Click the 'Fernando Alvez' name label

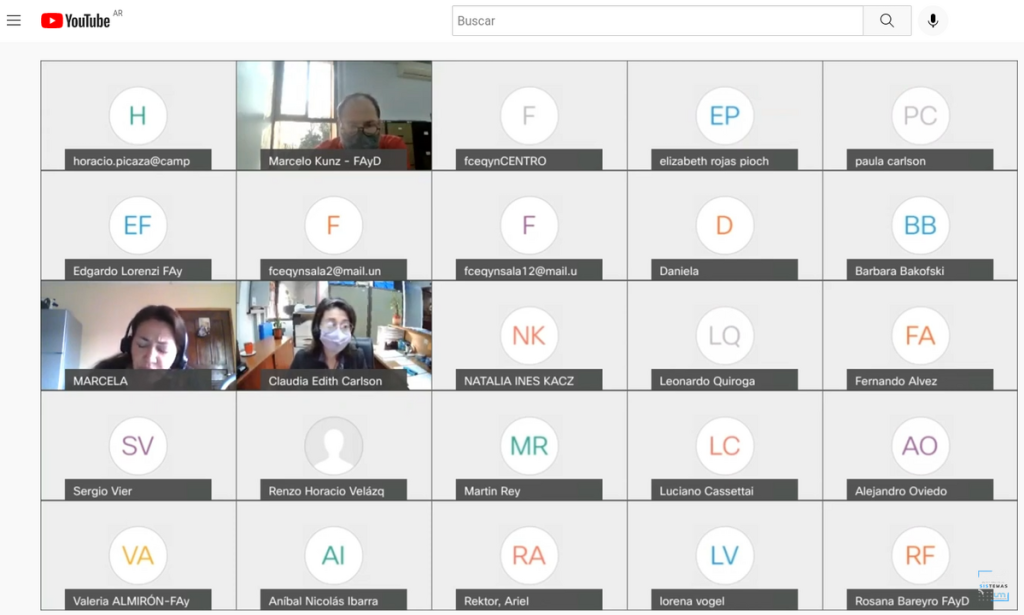(x=896, y=381)
